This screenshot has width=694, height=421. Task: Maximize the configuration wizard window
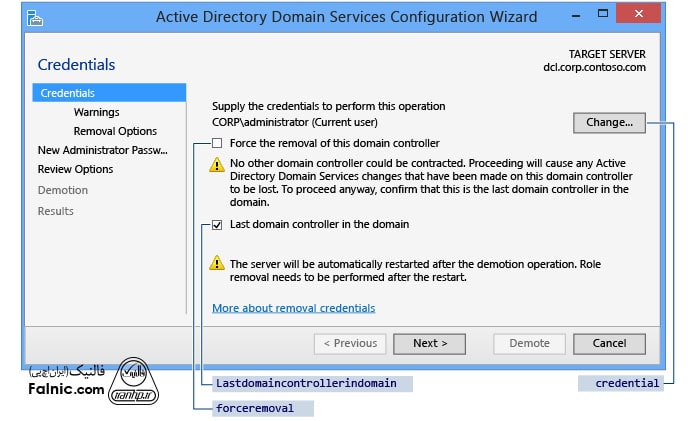[x=598, y=17]
